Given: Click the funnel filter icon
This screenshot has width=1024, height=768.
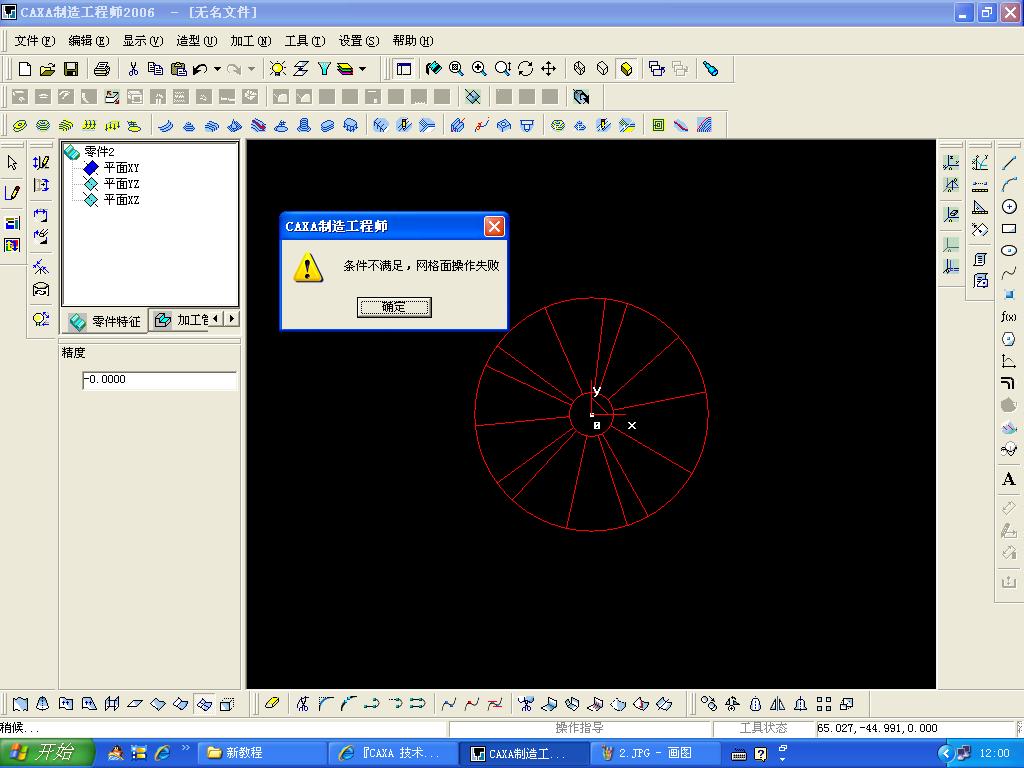Looking at the screenshot, I should (x=324, y=69).
